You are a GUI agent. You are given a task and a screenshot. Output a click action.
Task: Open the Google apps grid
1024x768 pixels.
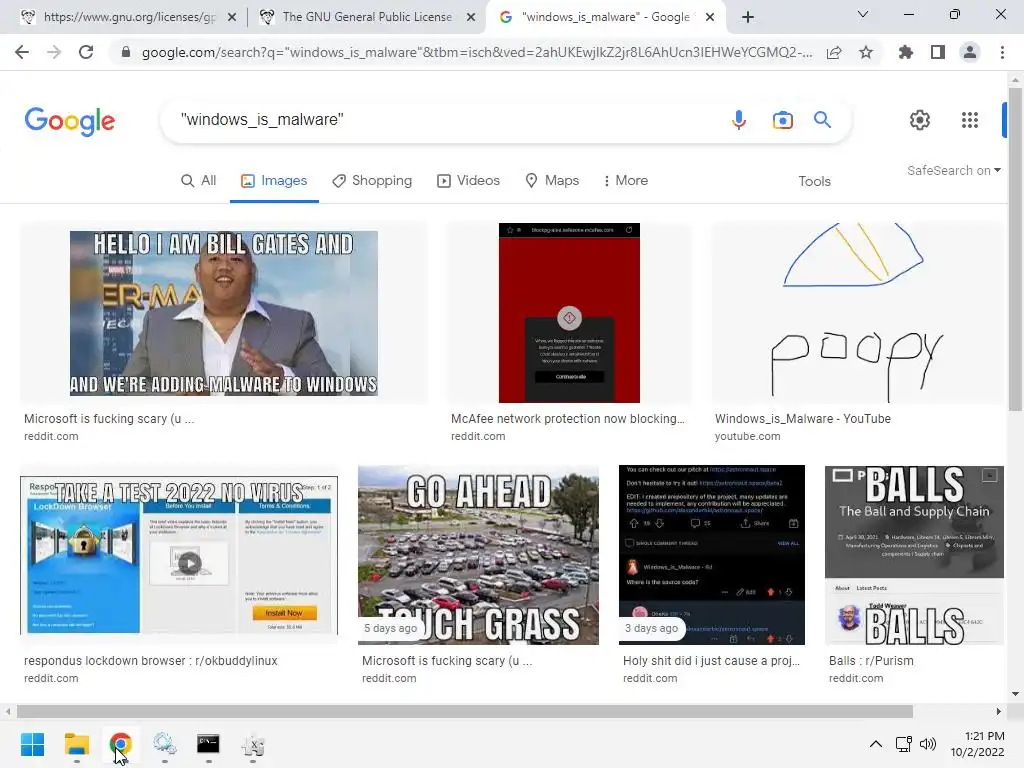click(970, 120)
